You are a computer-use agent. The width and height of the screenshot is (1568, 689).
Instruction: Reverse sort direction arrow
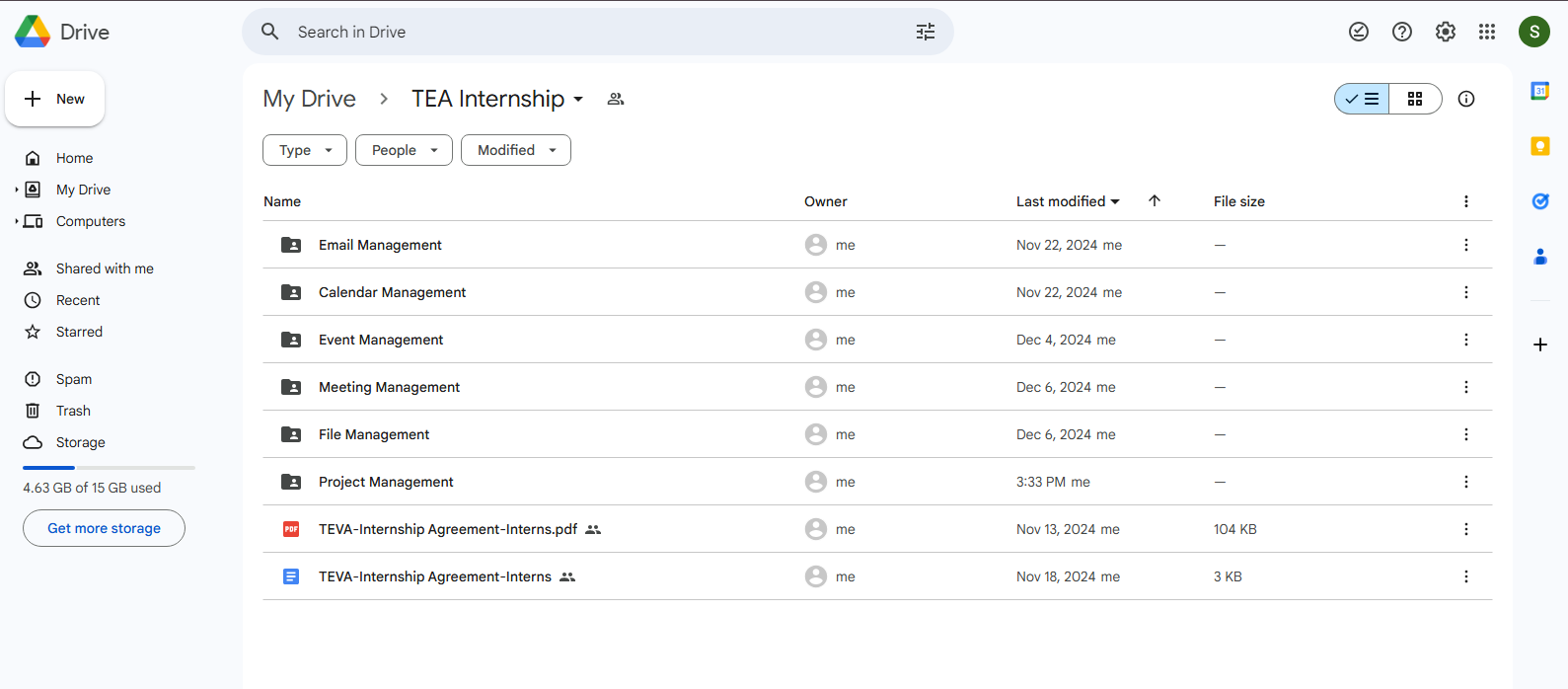1155,201
